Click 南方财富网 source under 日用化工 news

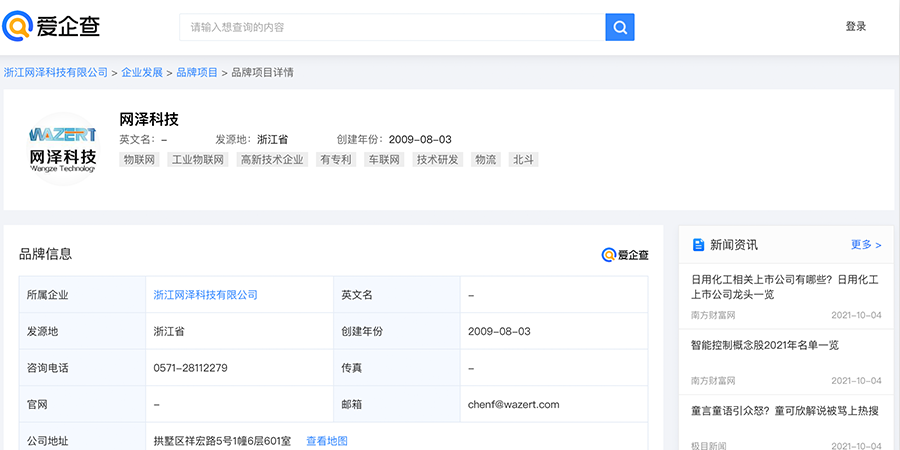point(713,315)
